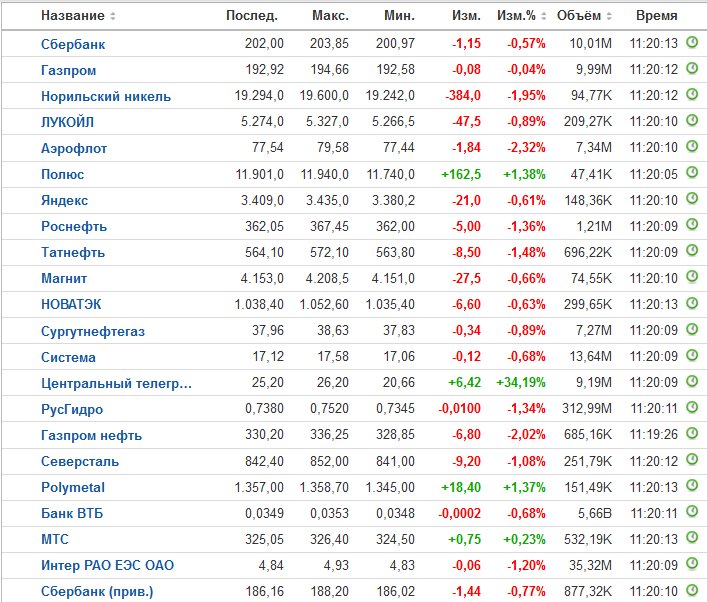Click the -2,32% change value
The width and height of the screenshot is (707, 602).
tap(526, 148)
